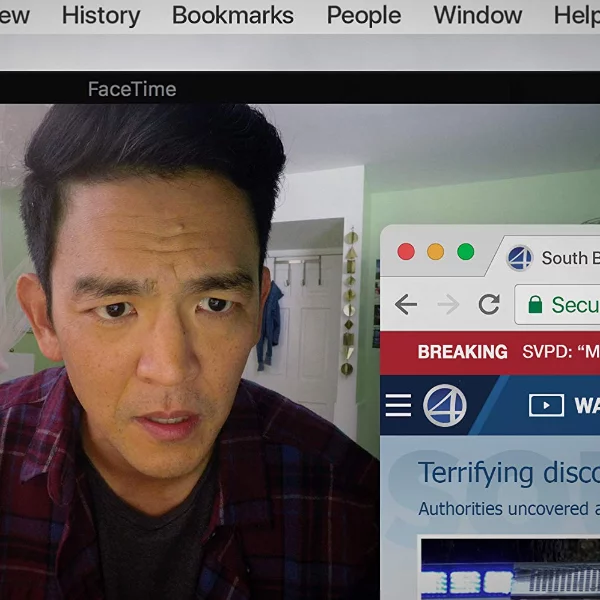Screen dimensions: 600x600
Task: Open the History menu
Action: click(101, 16)
